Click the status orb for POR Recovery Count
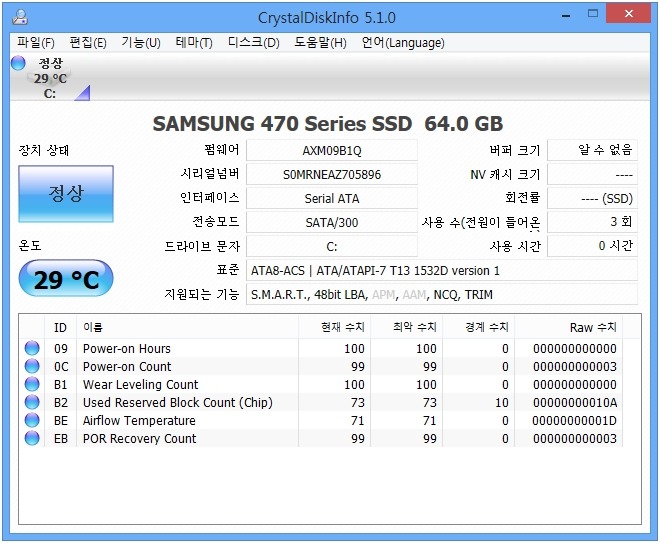The height and width of the screenshot is (543, 660). (x=32, y=438)
